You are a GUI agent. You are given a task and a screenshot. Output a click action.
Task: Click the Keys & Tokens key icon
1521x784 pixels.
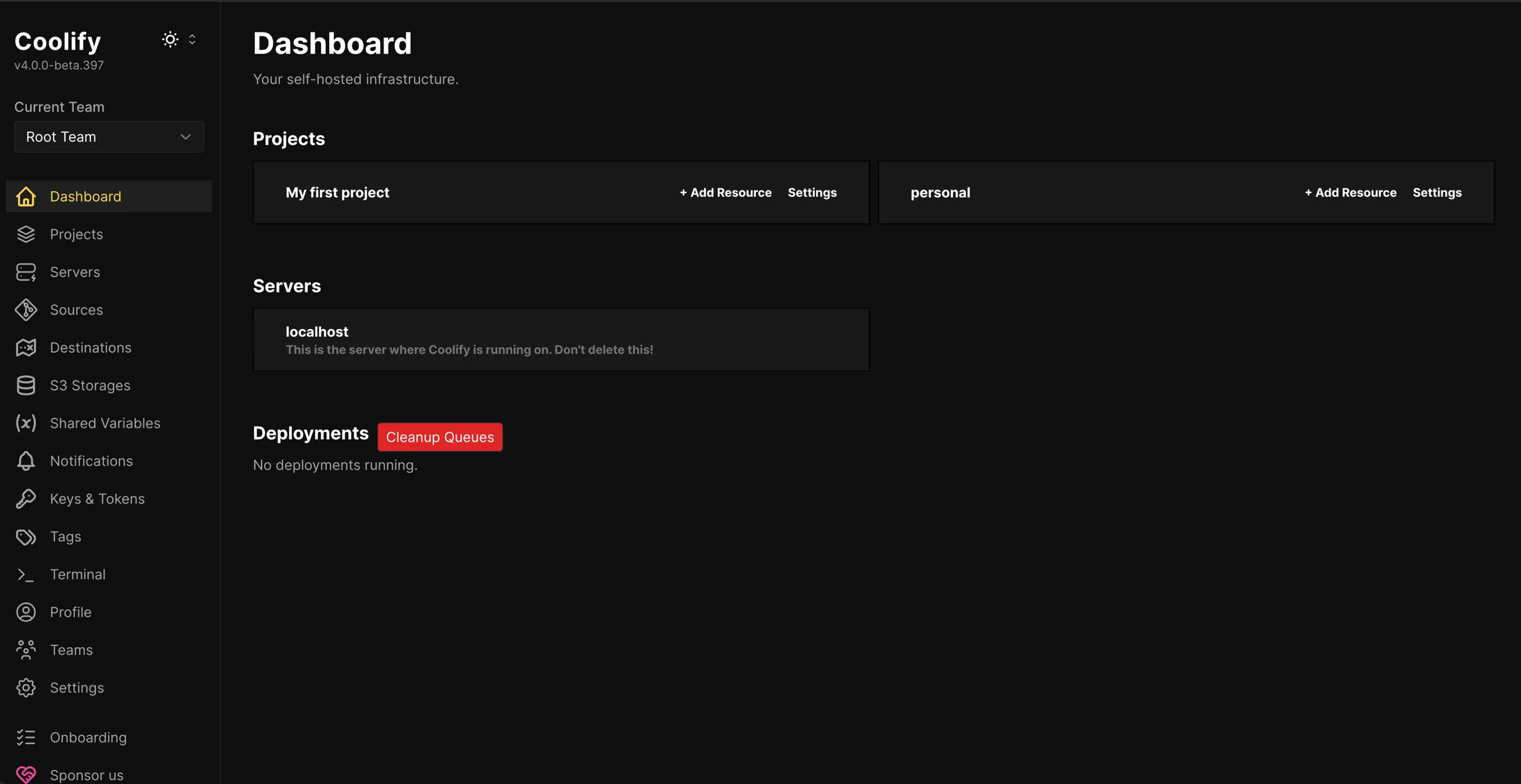[x=26, y=499]
